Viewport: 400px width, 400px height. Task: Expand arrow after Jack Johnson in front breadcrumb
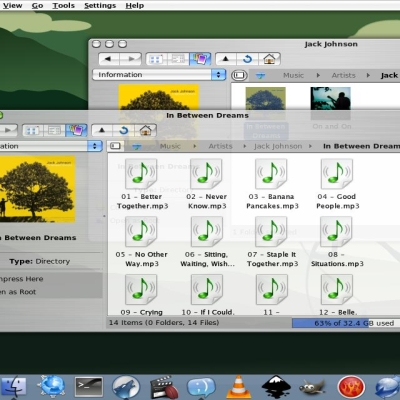tap(310, 146)
